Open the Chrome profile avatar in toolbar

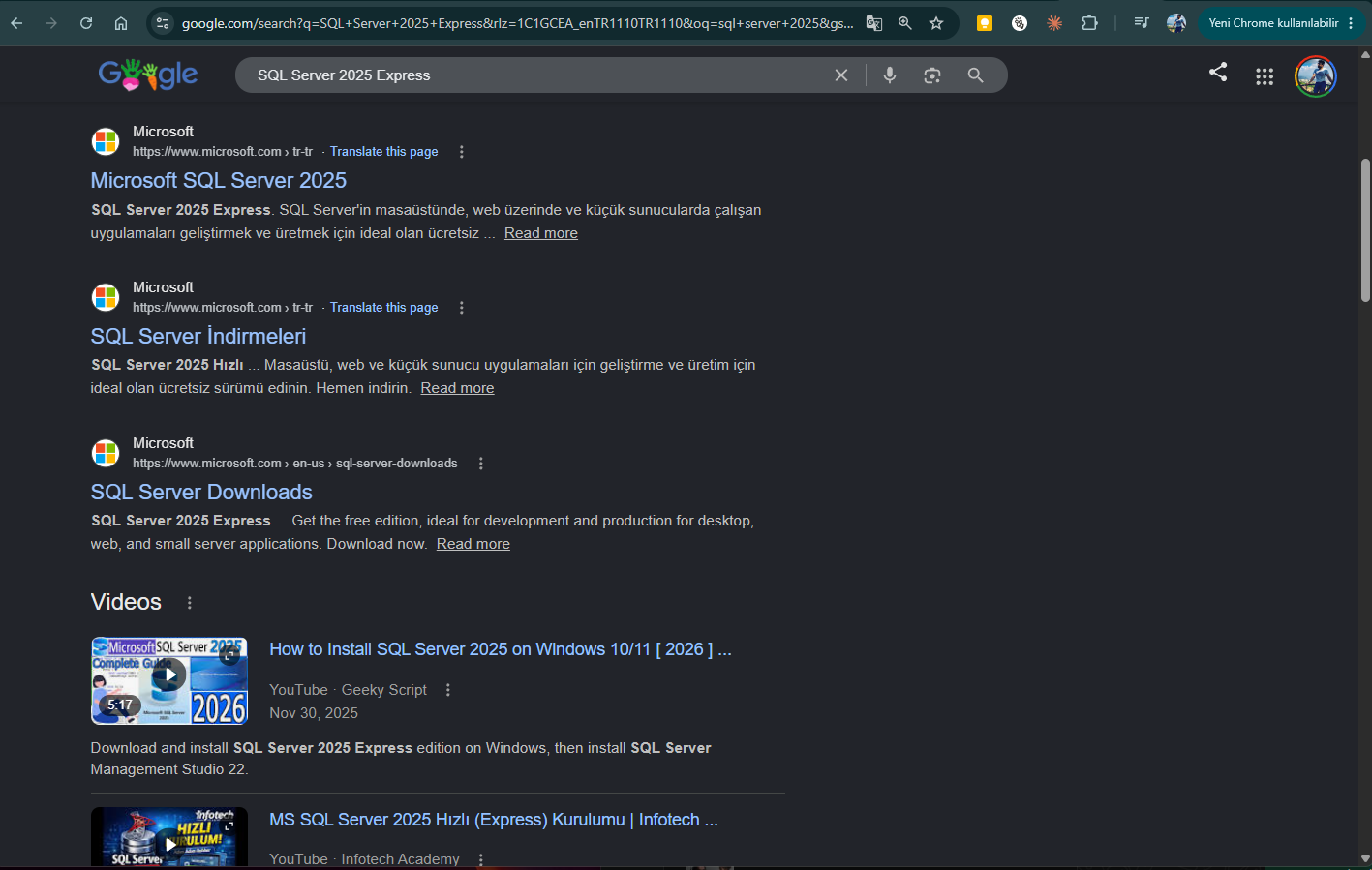(1176, 23)
